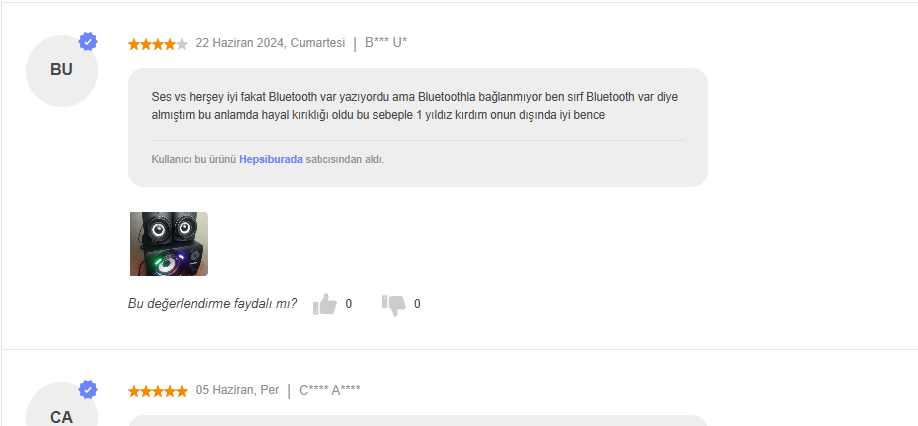The width and height of the screenshot is (918, 426).
Task: Click the 'Kullanıcı bu ürünü' seller note
Action: (x=268, y=159)
